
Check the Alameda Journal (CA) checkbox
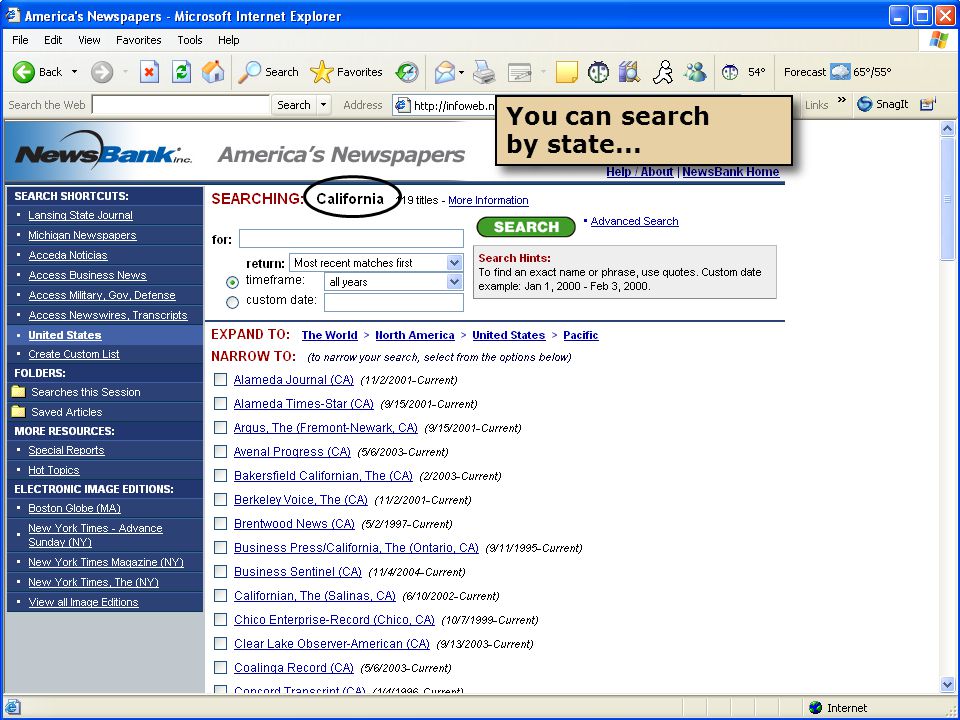[220, 380]
